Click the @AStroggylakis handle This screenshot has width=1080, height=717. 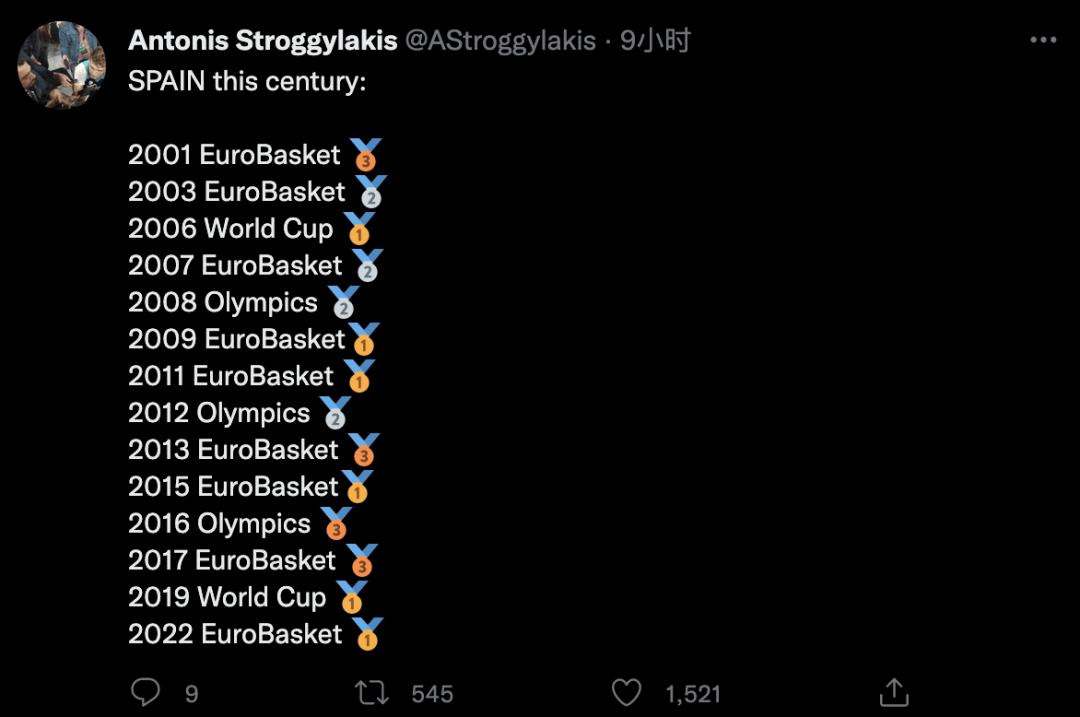499,41
